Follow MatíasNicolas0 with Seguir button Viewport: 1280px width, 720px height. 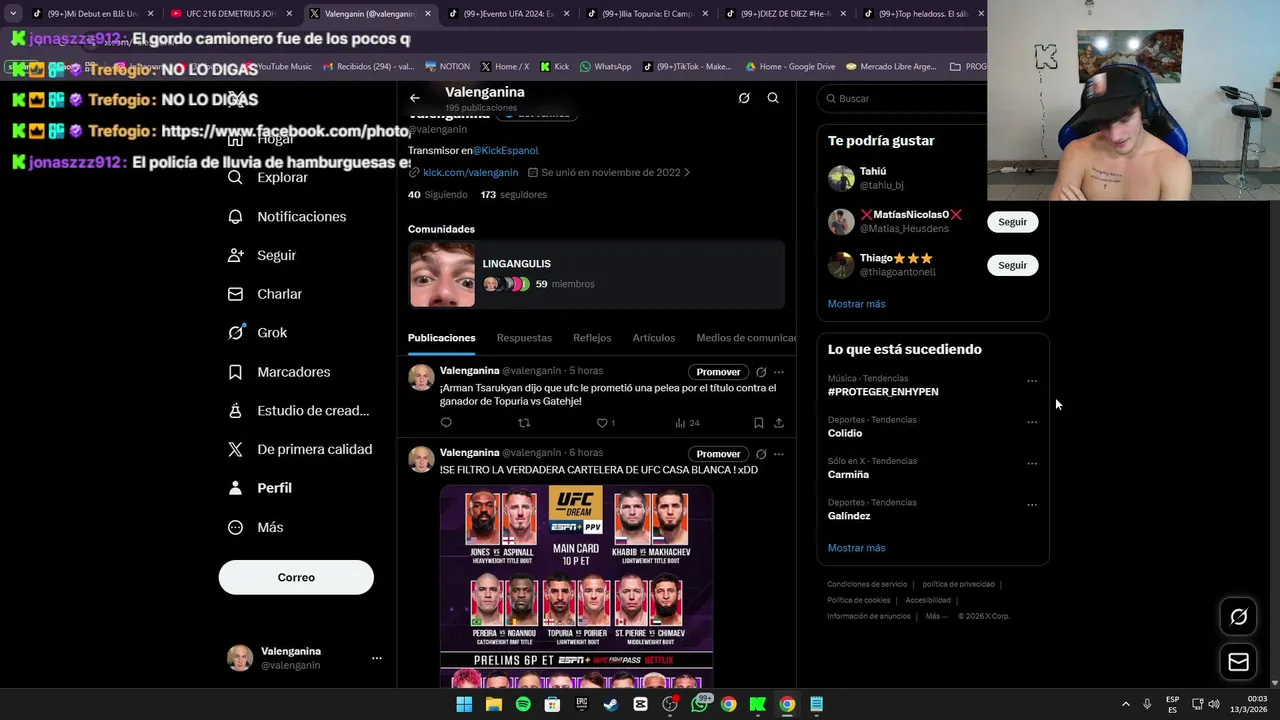(1012, 222)
